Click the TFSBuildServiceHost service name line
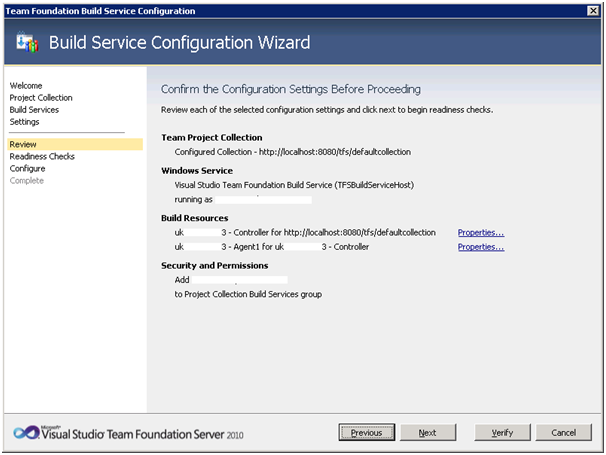606x455 pixels. point(294,185)
